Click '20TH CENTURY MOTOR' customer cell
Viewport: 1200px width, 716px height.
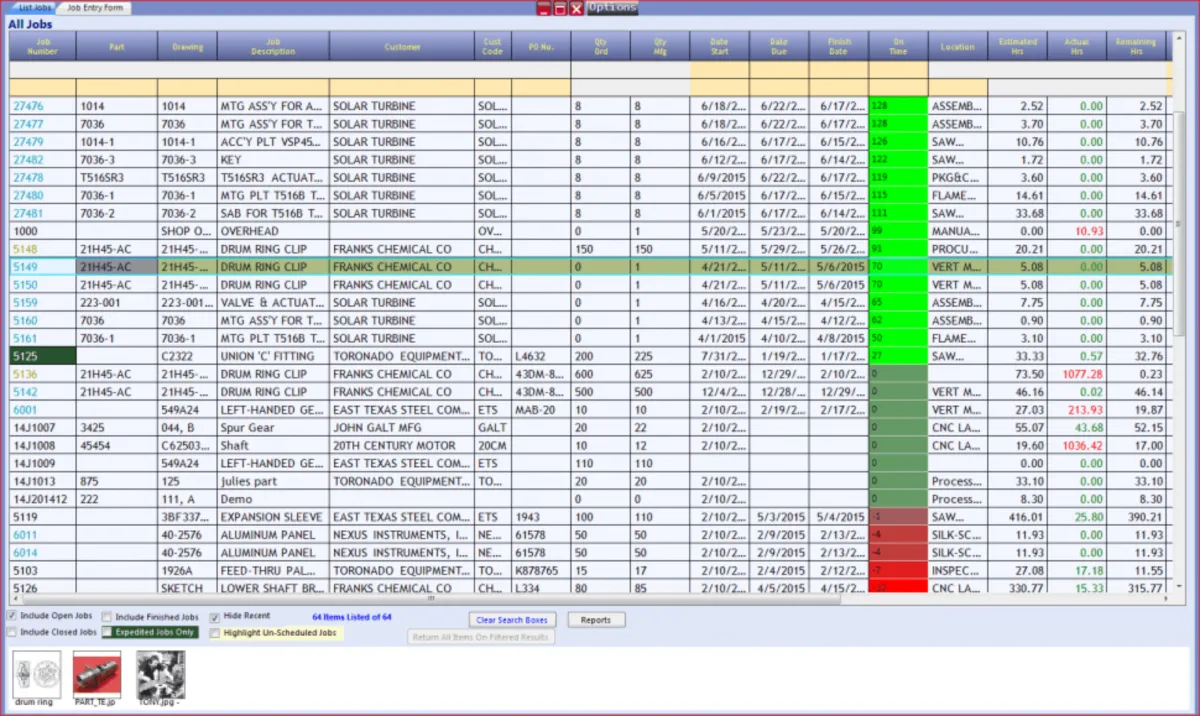[x=402, y=446]
